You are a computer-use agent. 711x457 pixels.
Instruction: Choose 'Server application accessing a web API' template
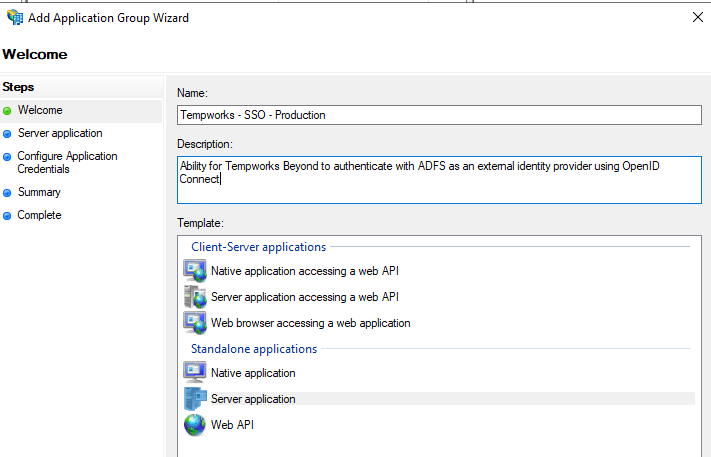305,297
